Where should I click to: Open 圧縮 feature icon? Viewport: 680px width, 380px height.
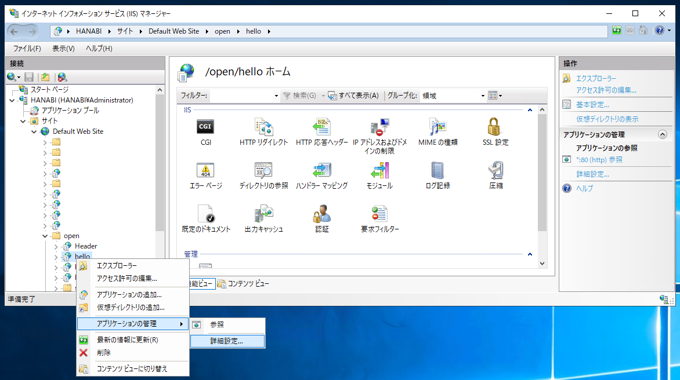(x=495, y=176)
